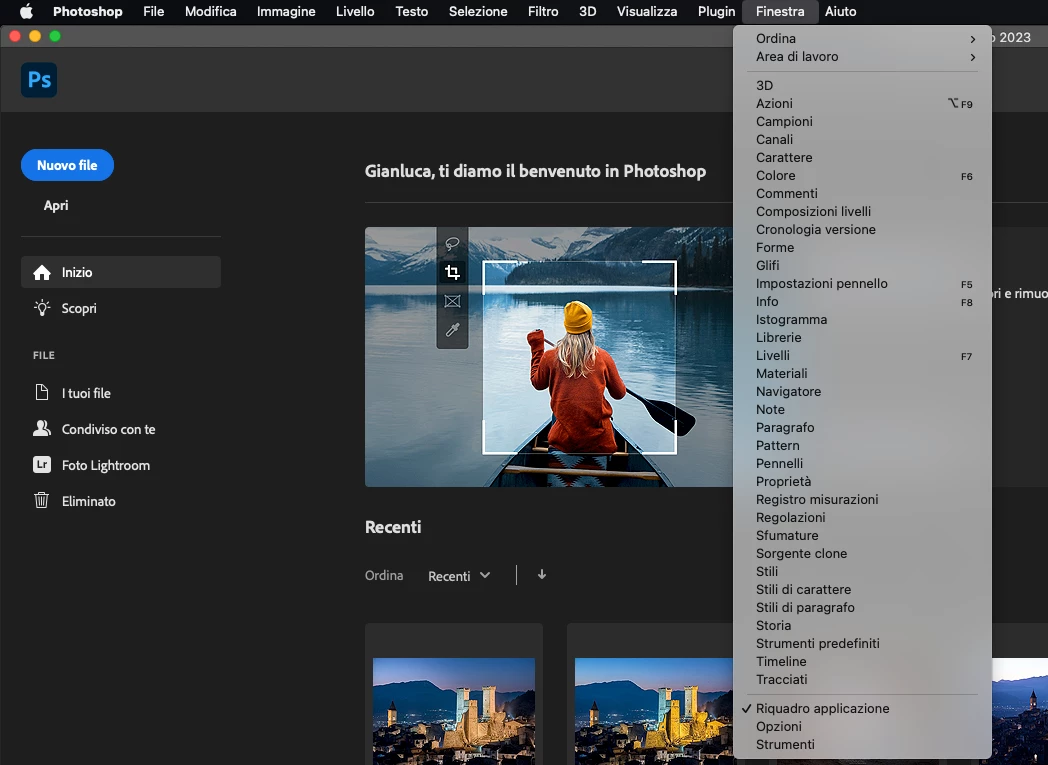Open the Aiuto menu

(841, 11)
